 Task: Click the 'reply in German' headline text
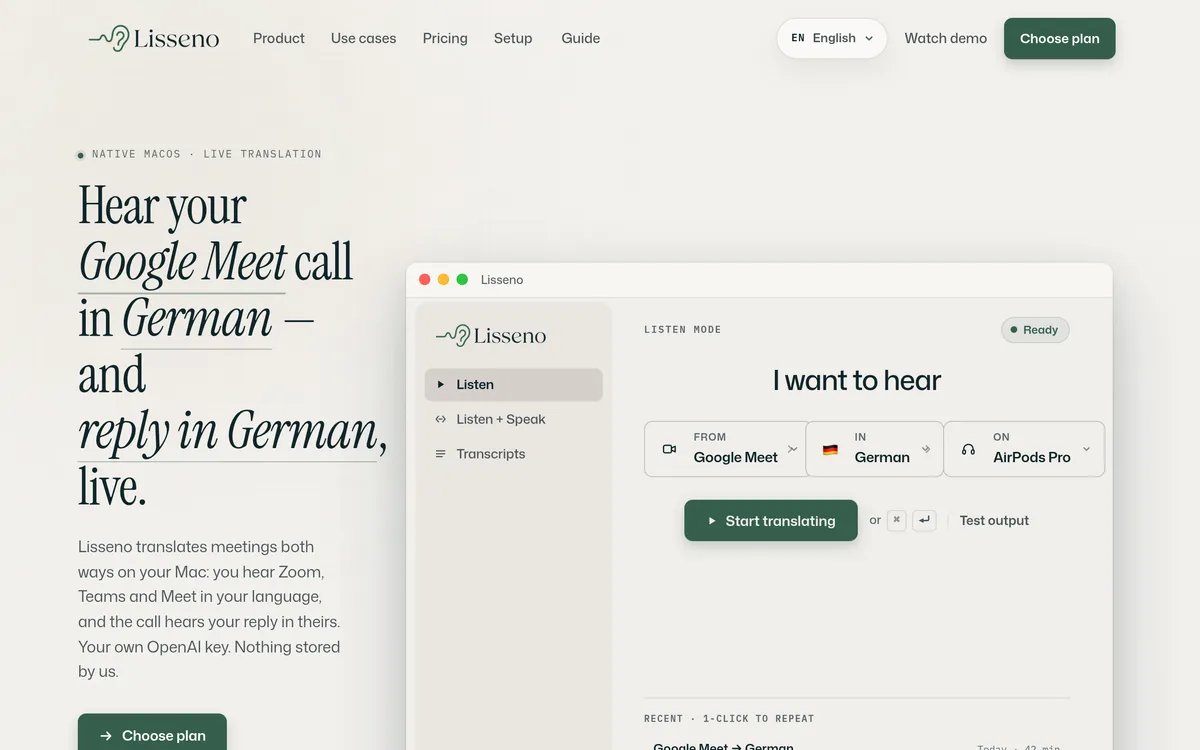228,432
